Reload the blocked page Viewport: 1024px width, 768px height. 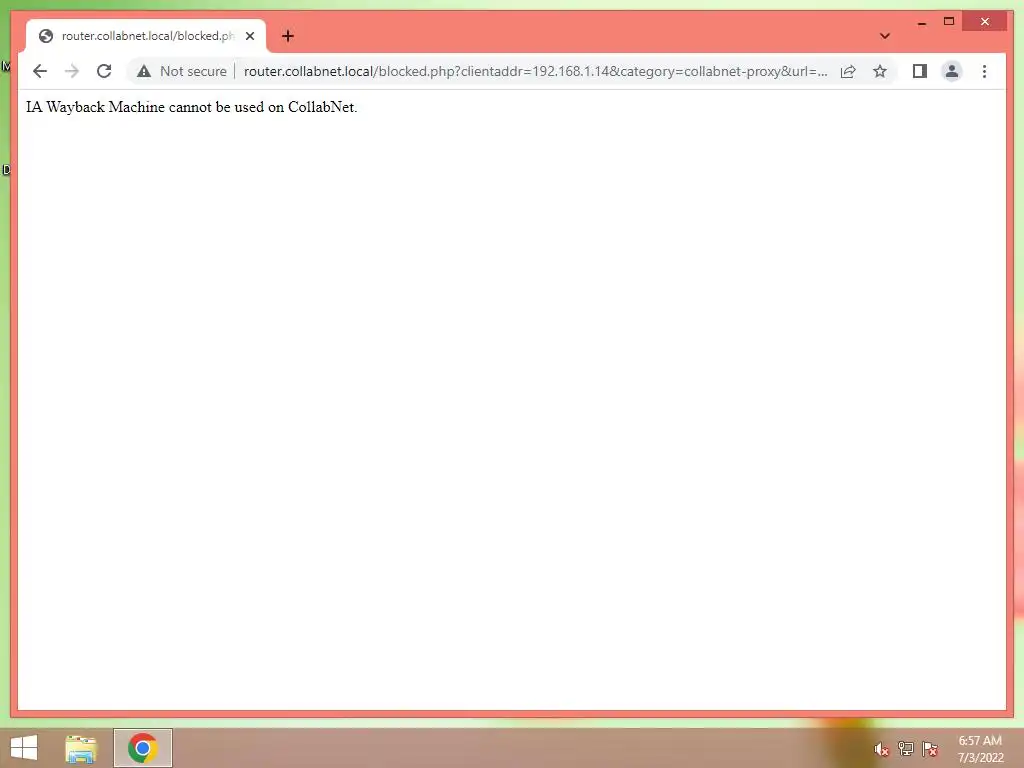(104, 71)
